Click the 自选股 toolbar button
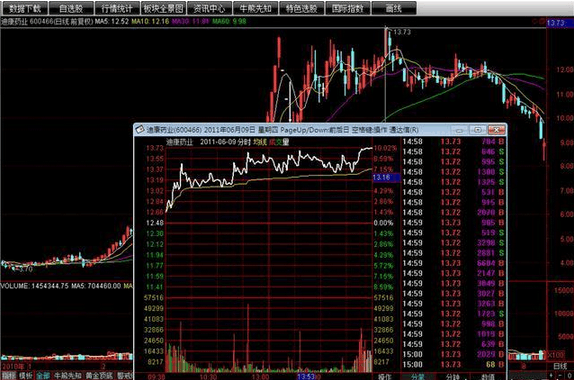 click(x=71, y=8)
